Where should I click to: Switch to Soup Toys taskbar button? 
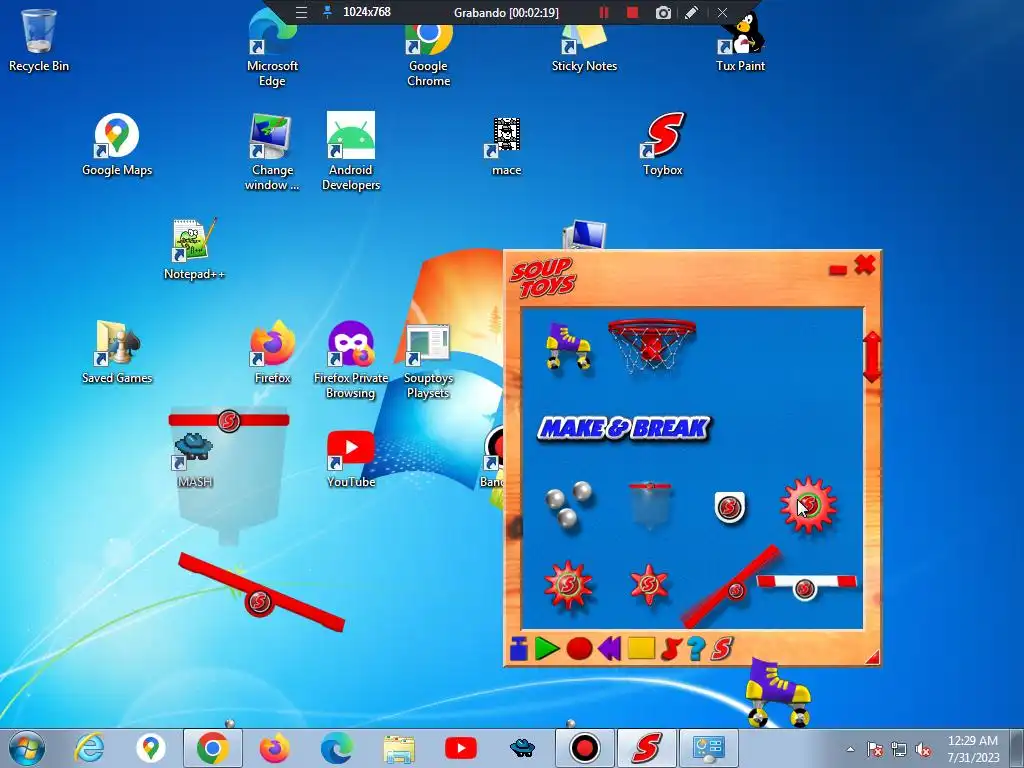(x=647, y=748)
